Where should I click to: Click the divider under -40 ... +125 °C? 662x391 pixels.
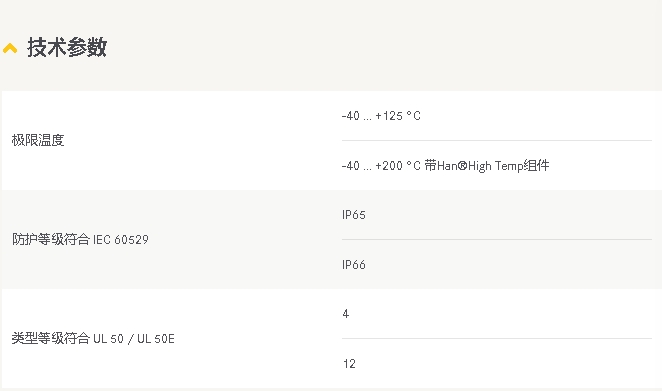[496, 140]
